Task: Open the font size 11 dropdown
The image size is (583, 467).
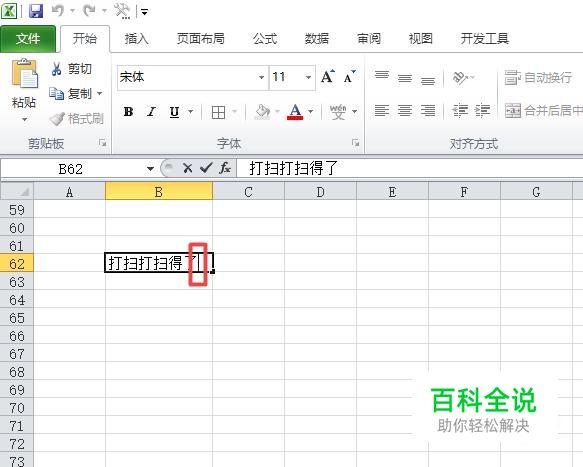Action: click(x=308, y=77)
